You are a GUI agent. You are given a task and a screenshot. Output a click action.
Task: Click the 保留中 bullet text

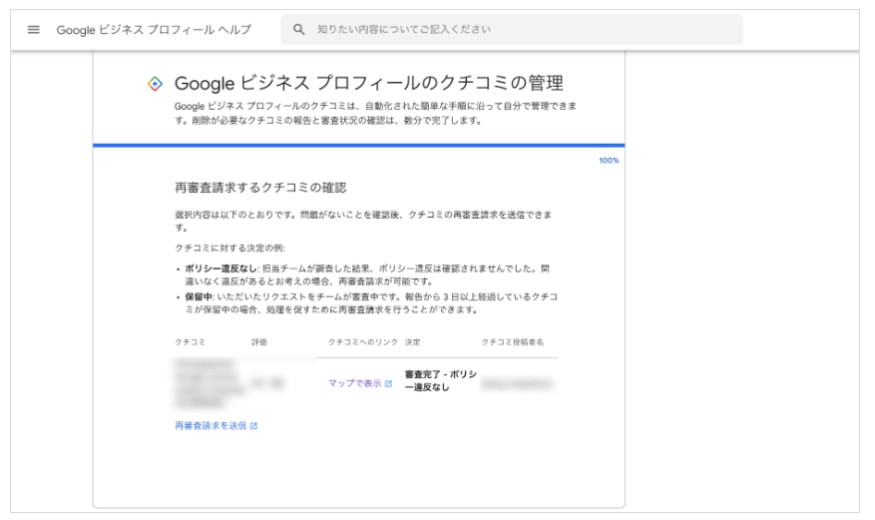click(371, 303)
